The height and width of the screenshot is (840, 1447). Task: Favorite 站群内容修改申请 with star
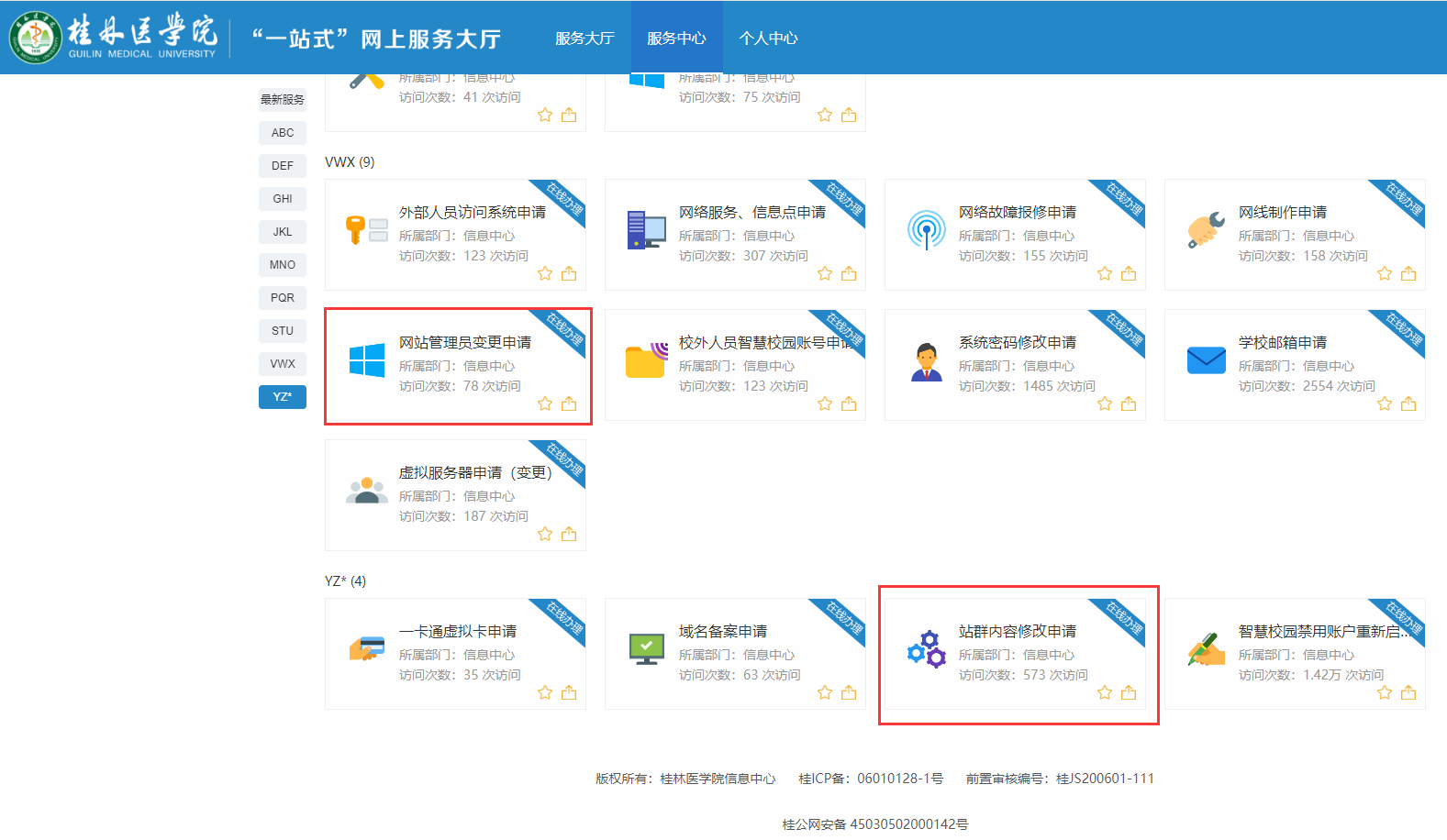(x=1105, y=692)
